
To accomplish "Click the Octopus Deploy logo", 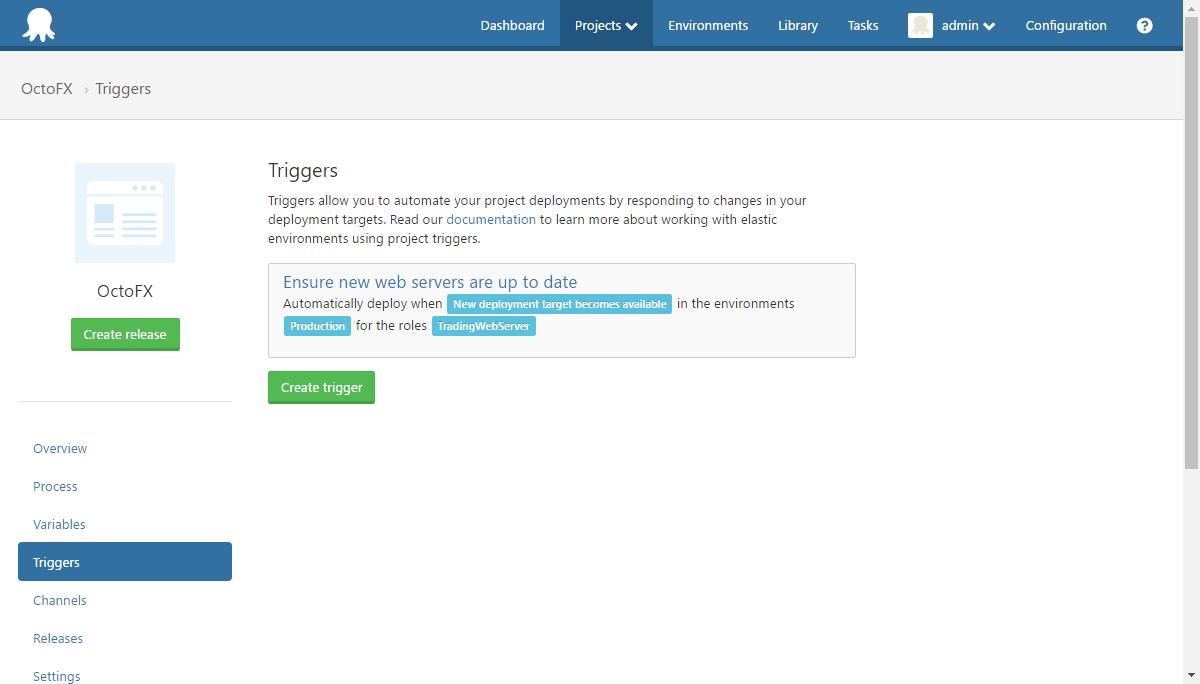I will click(38, 23).
